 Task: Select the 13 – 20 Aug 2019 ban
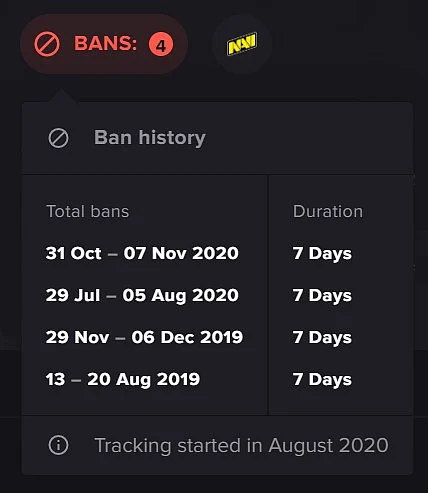[123, 380]
